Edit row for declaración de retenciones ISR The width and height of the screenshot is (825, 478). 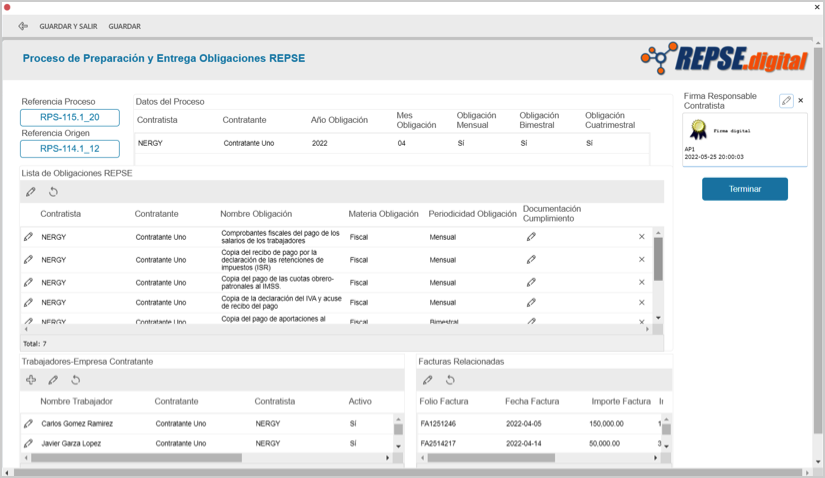click(x=28, y=260)
